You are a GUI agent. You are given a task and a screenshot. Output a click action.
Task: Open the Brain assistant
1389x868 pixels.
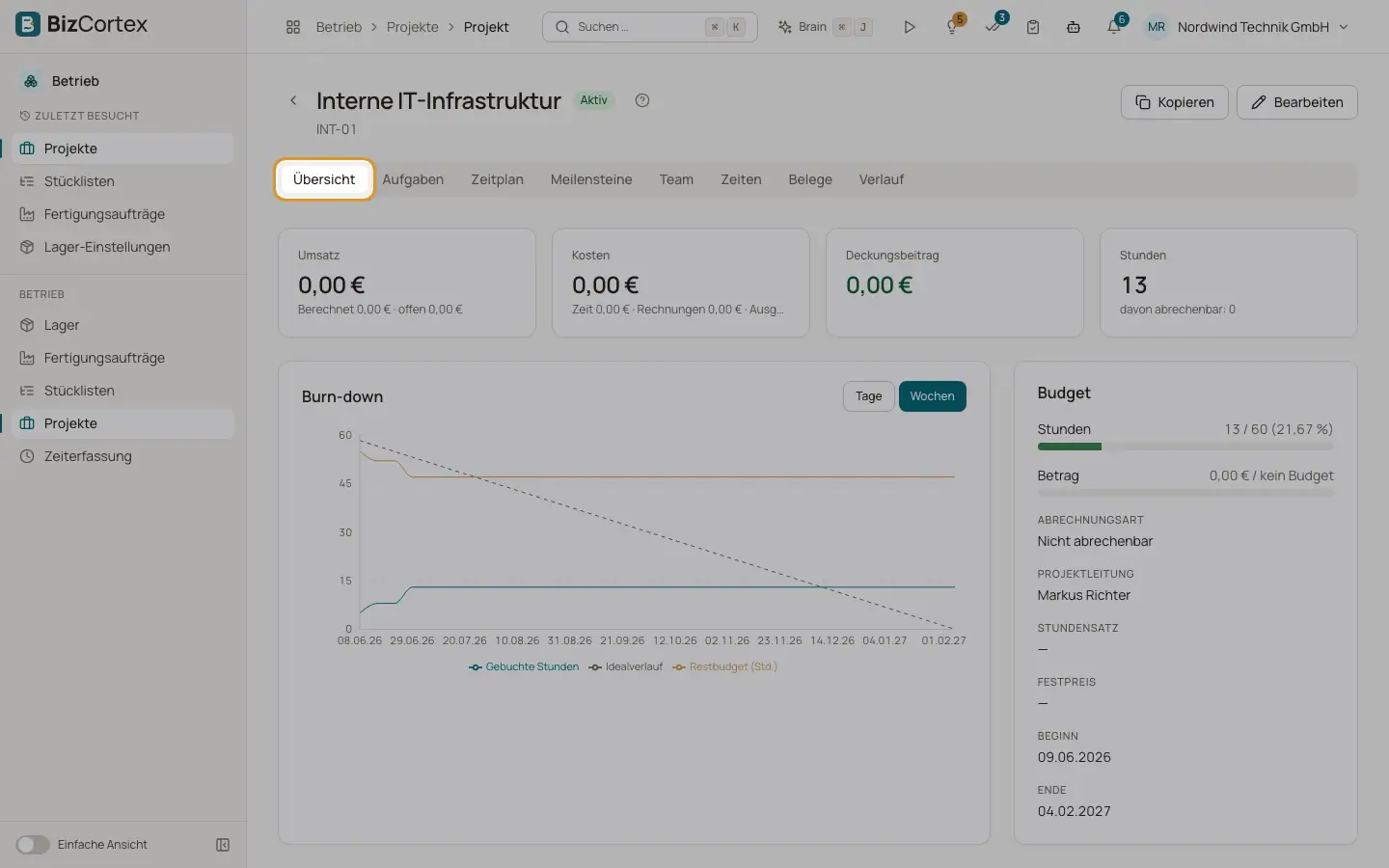pos(825,27)
